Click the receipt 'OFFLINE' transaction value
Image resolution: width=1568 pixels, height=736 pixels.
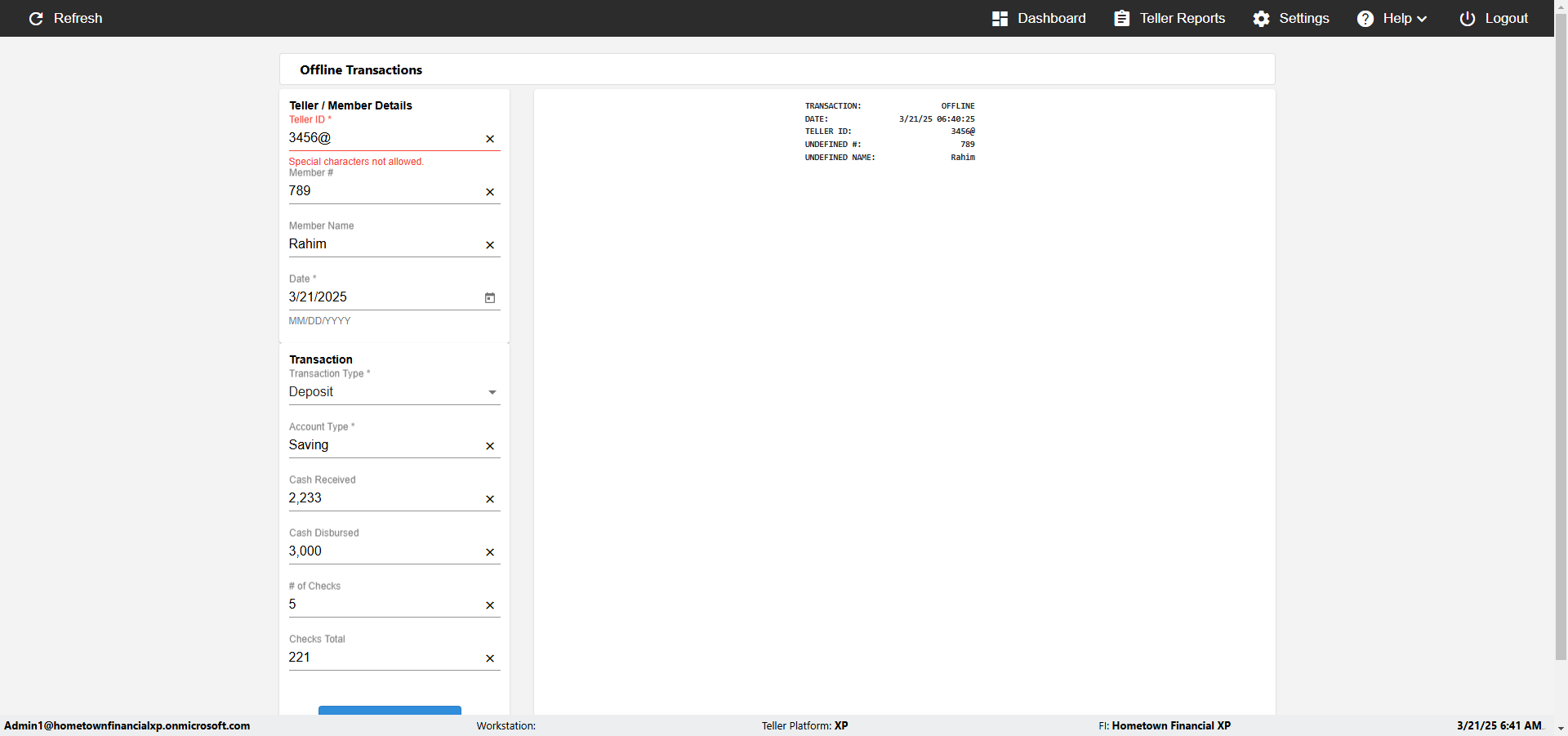coord(958,106)
